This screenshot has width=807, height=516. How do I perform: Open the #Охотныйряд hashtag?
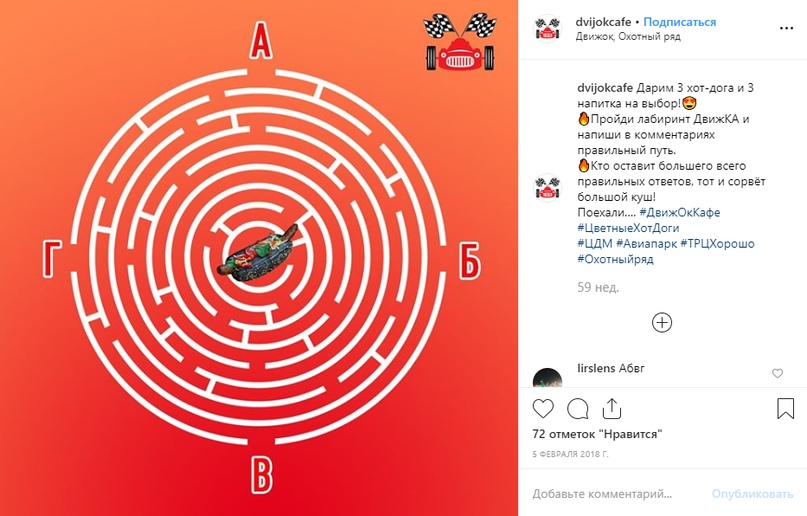coord(615,259)
